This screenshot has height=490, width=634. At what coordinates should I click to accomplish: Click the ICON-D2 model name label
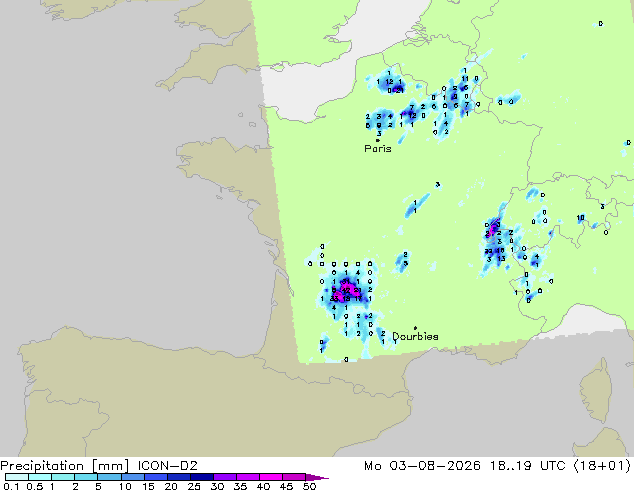coord(167,466)
